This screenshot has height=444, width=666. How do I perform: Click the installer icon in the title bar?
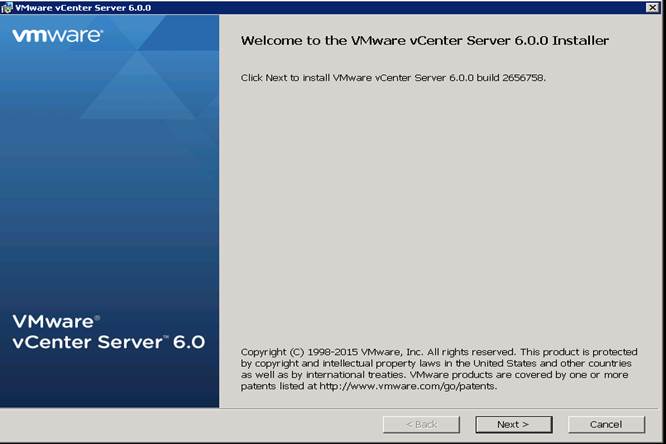7,8
